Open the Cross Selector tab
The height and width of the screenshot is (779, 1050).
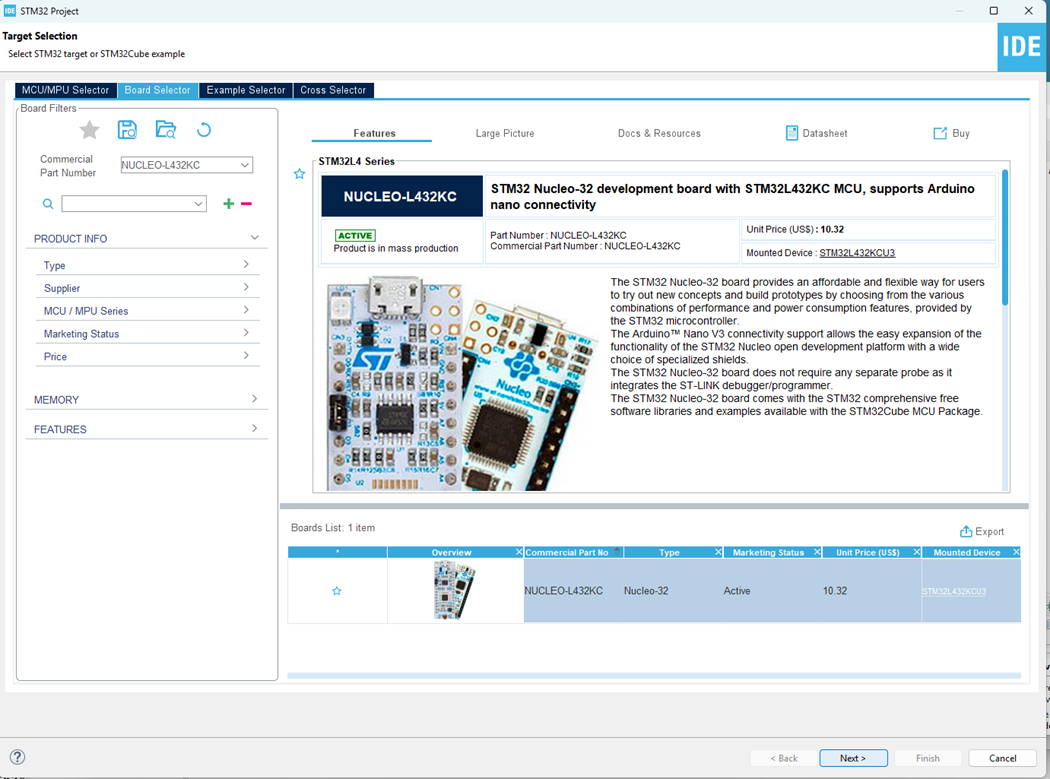point(333,90)
